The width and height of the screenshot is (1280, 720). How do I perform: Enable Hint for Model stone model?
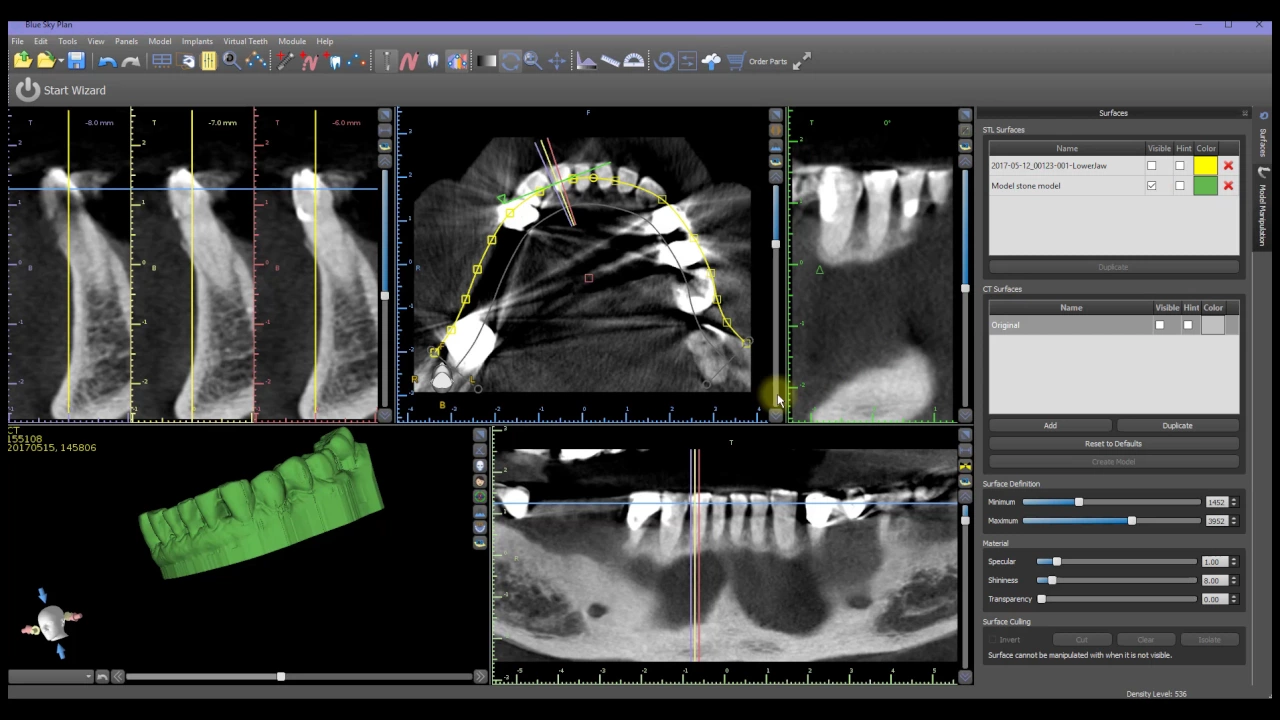(x=1180, y=186)
